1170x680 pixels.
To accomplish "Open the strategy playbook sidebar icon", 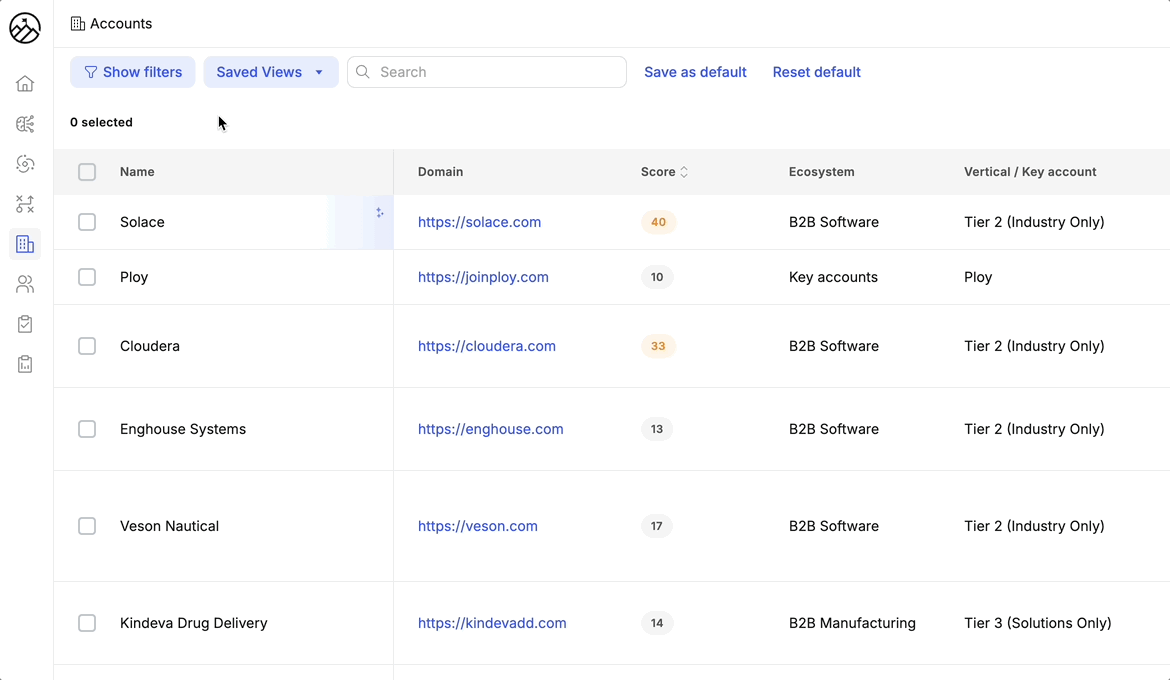I will tap(25, 204).
